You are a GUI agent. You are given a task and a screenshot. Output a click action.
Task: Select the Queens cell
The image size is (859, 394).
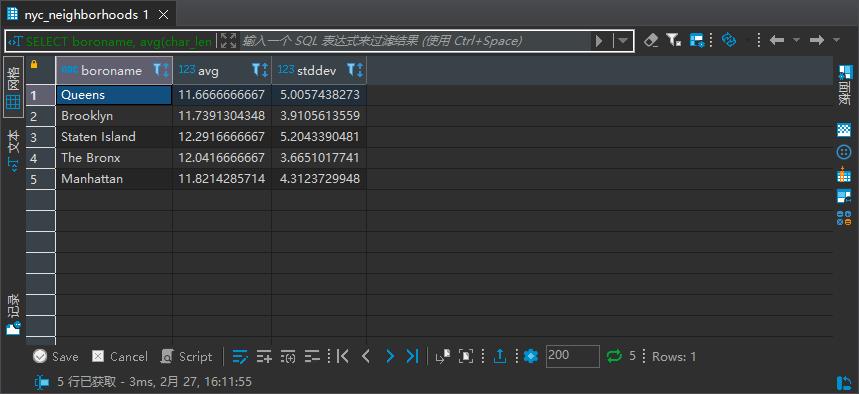pyautogui.click(x=114, y=95)
